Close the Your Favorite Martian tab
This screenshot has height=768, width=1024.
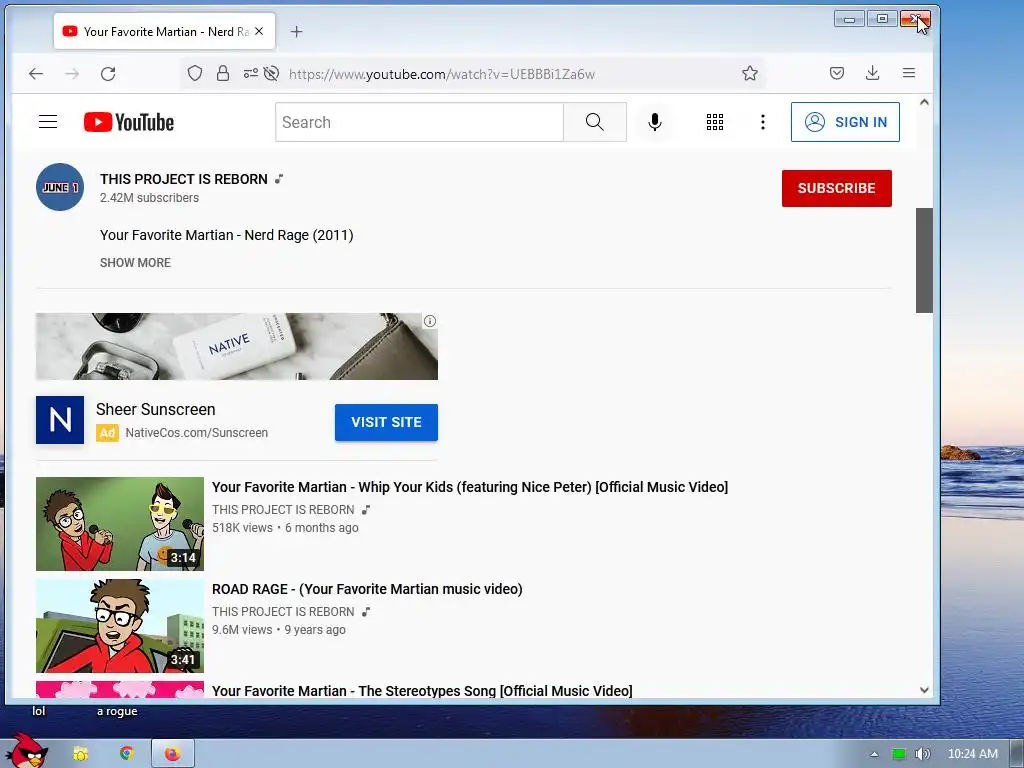[259, 31]
